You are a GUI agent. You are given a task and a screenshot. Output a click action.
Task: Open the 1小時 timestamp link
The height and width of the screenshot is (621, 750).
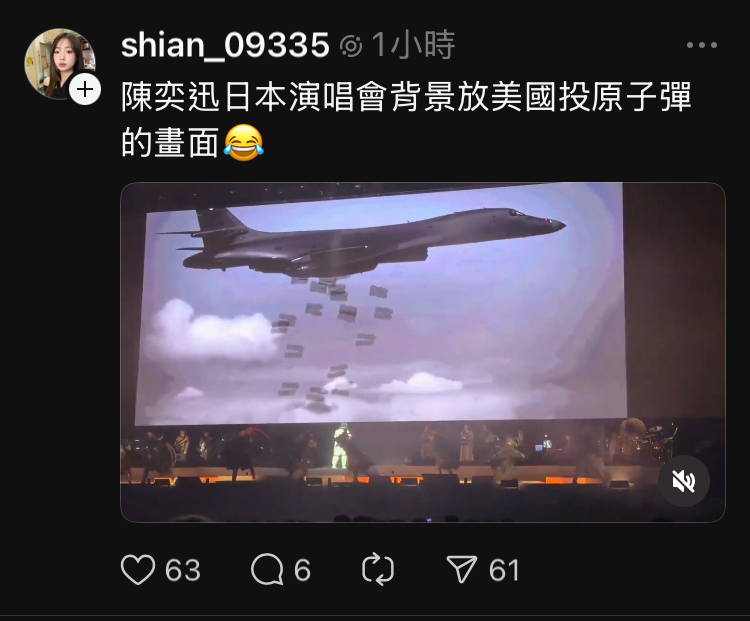pos(413,45)
